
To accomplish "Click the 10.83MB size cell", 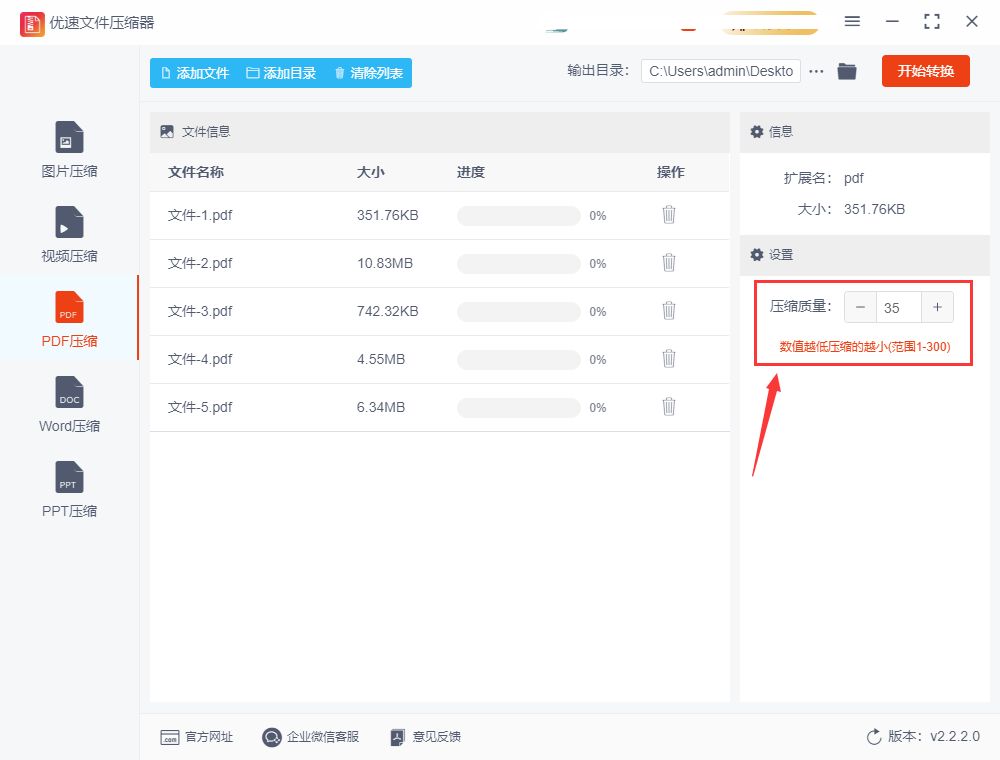I will (x=385, y=263).
